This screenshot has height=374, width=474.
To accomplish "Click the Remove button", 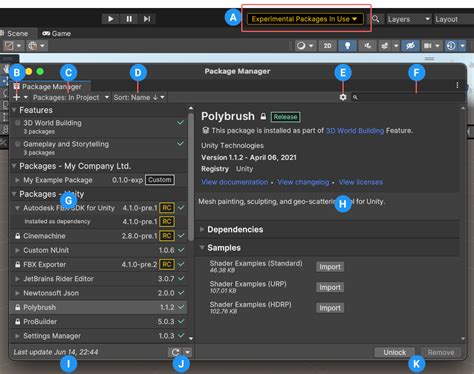I will coord(441,352).
